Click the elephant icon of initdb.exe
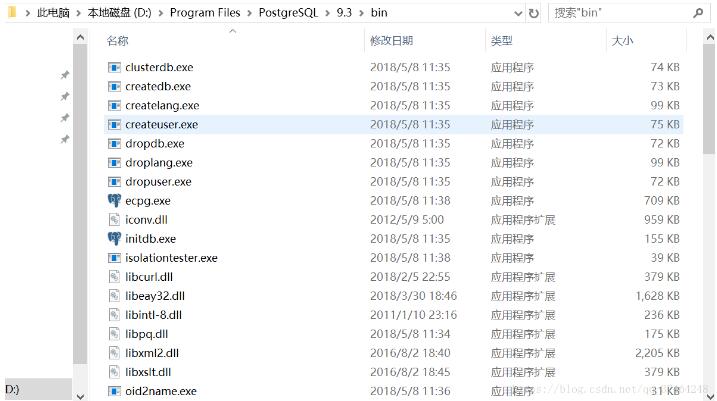 pyautogui.click(x=114, y=239)
